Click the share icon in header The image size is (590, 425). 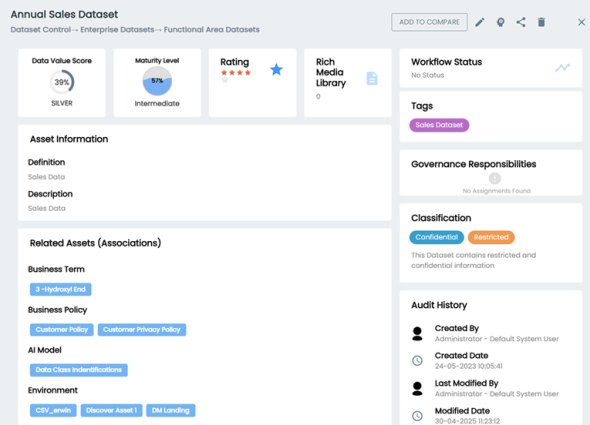tap(521, 22)
